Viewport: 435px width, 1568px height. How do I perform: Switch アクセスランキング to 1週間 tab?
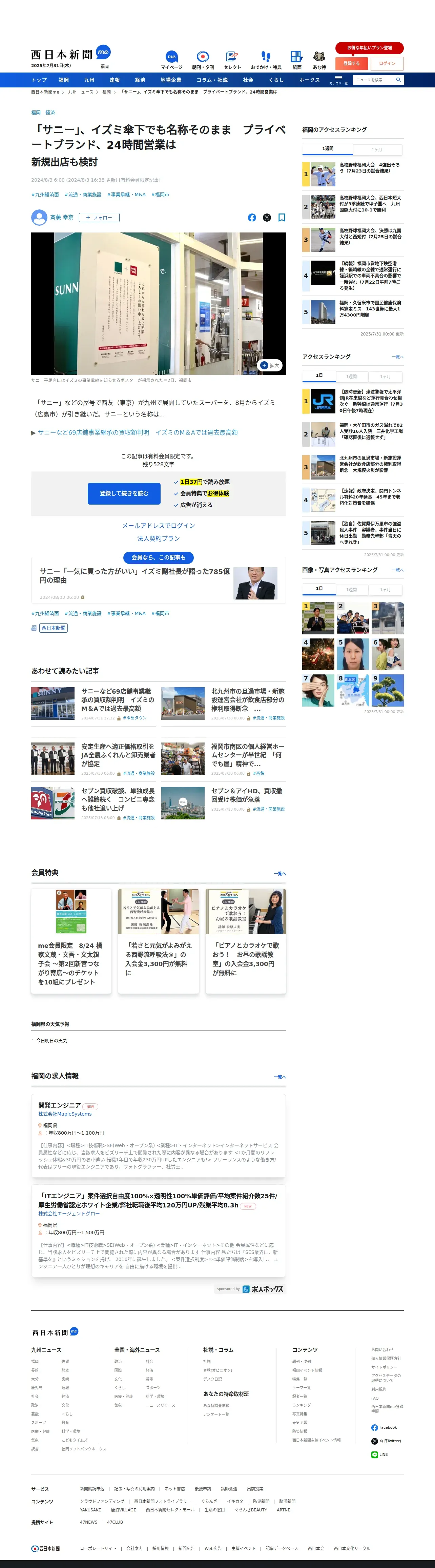pyautogui.click(x=352, y=376)
